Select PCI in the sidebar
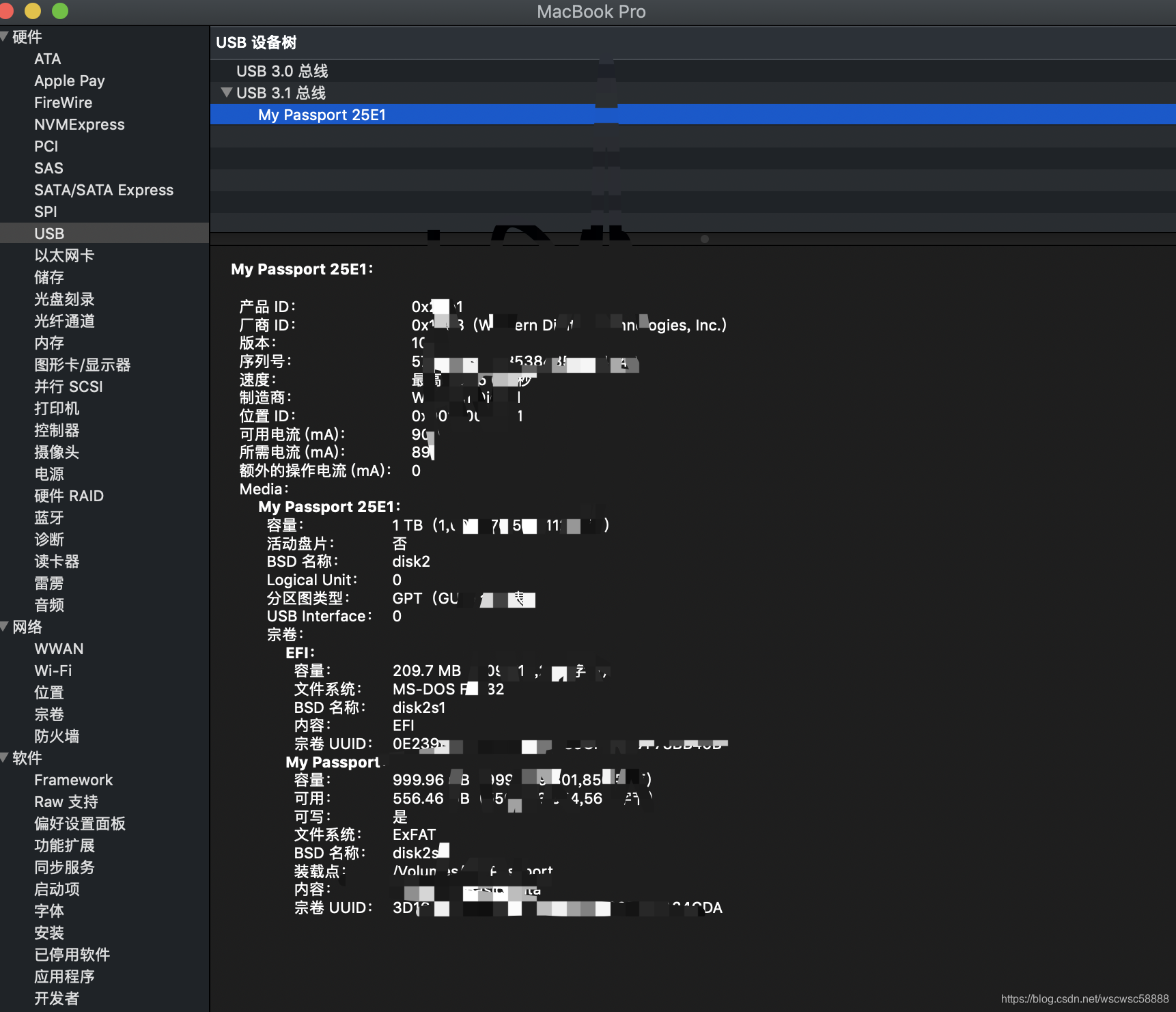 point(46,146)
